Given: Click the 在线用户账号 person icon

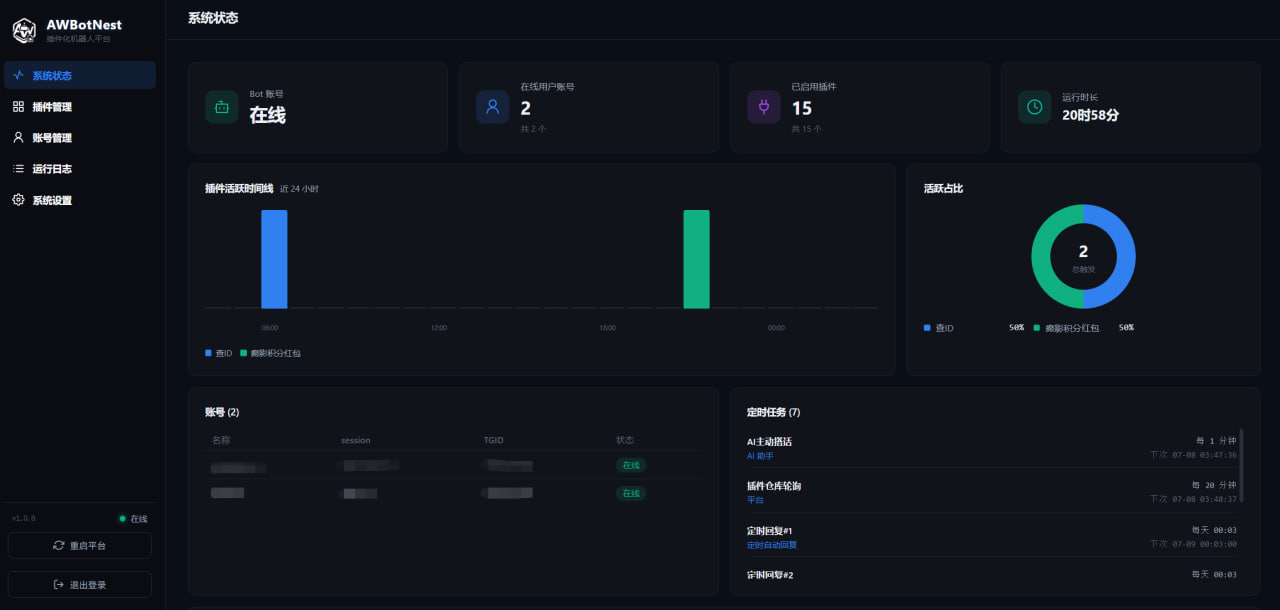Looking at the screenshot, I should pos(492,107).
